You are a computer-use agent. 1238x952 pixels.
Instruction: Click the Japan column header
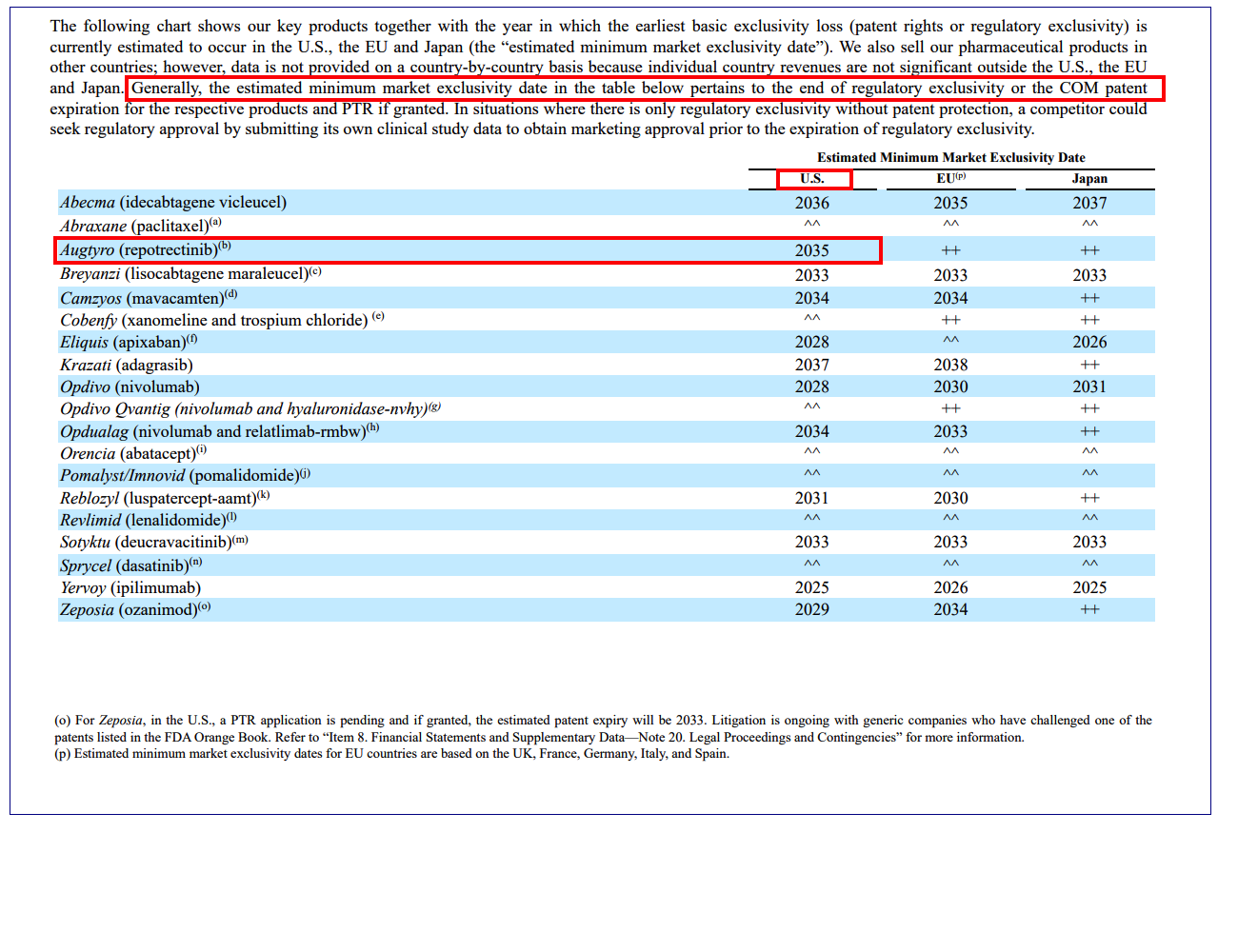1089,179
